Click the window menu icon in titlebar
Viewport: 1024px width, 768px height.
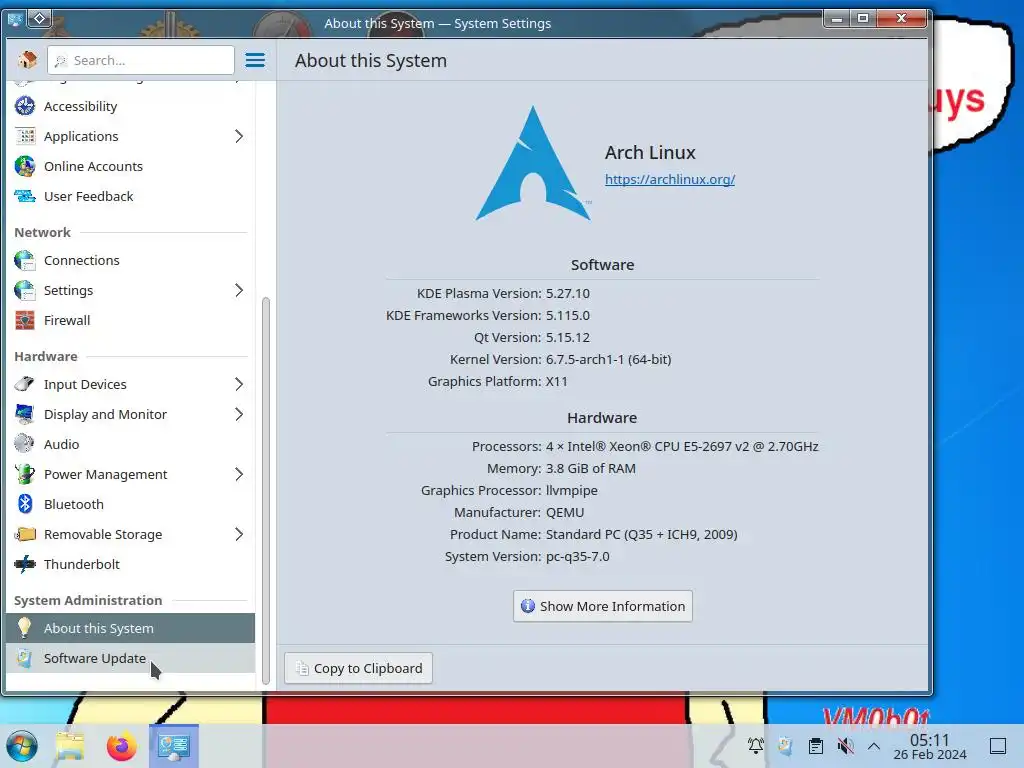[x=14, y=20]
